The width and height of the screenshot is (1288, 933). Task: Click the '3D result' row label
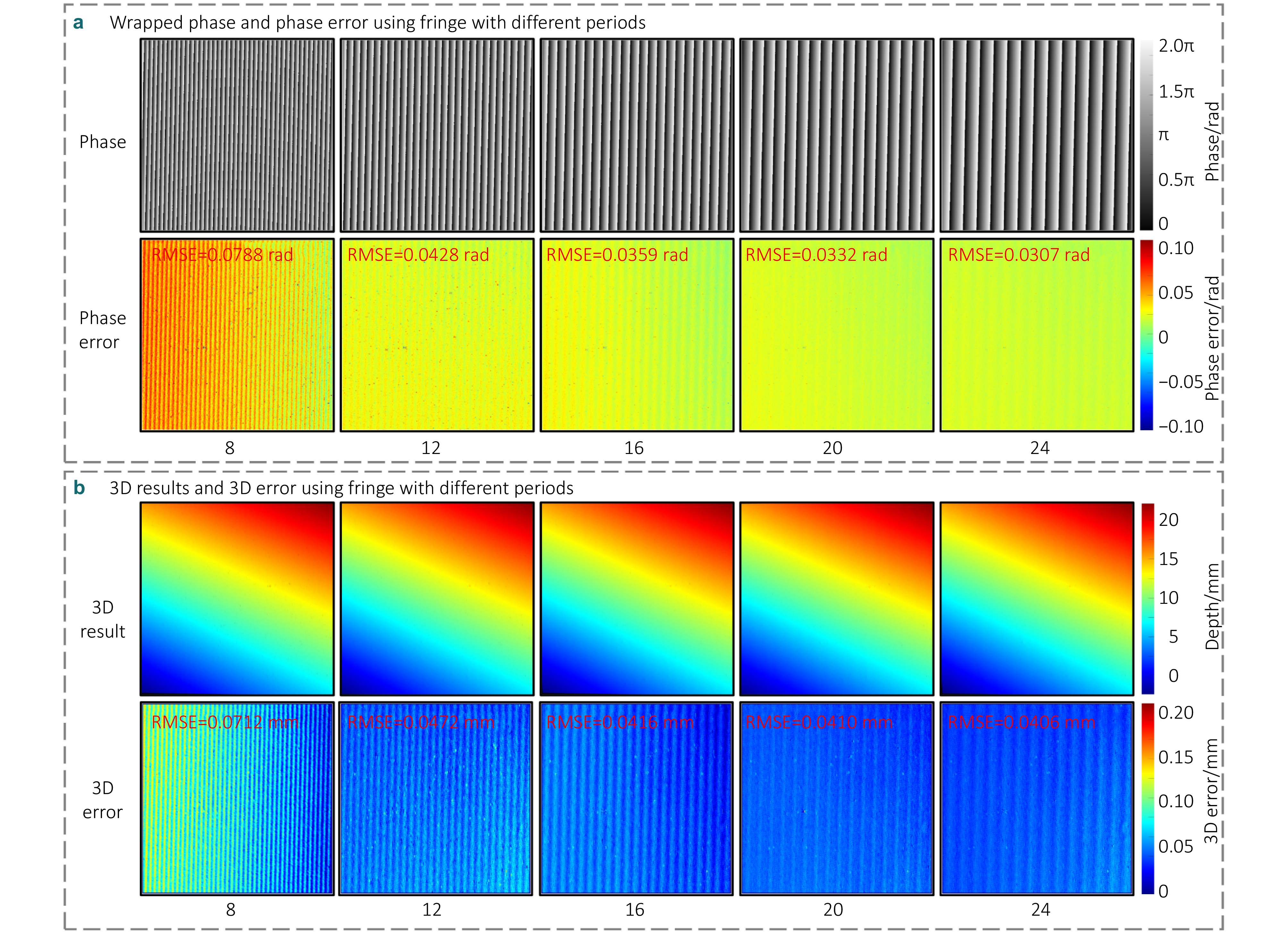(x=103, y=619)
